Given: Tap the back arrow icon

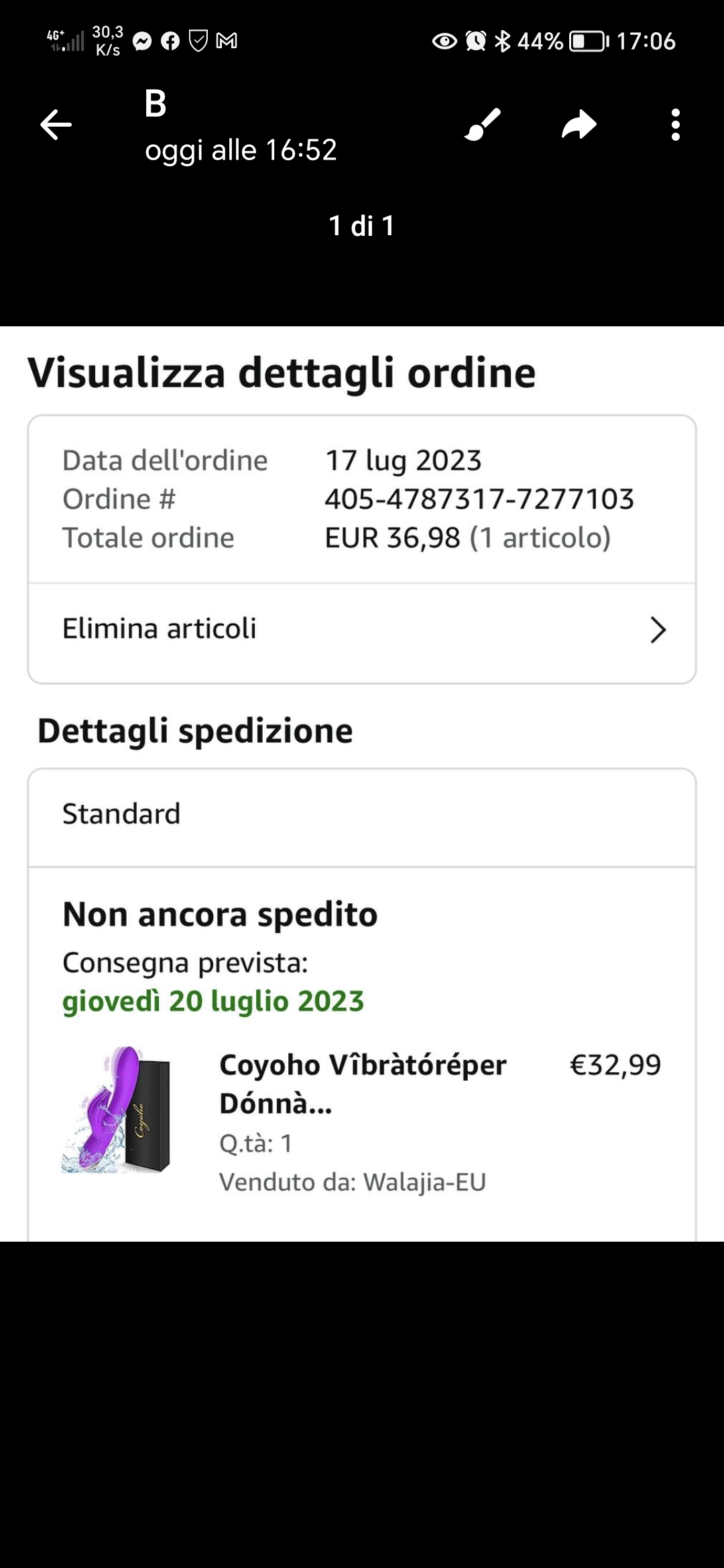Looking at the screenshot, I should point(56,125).
